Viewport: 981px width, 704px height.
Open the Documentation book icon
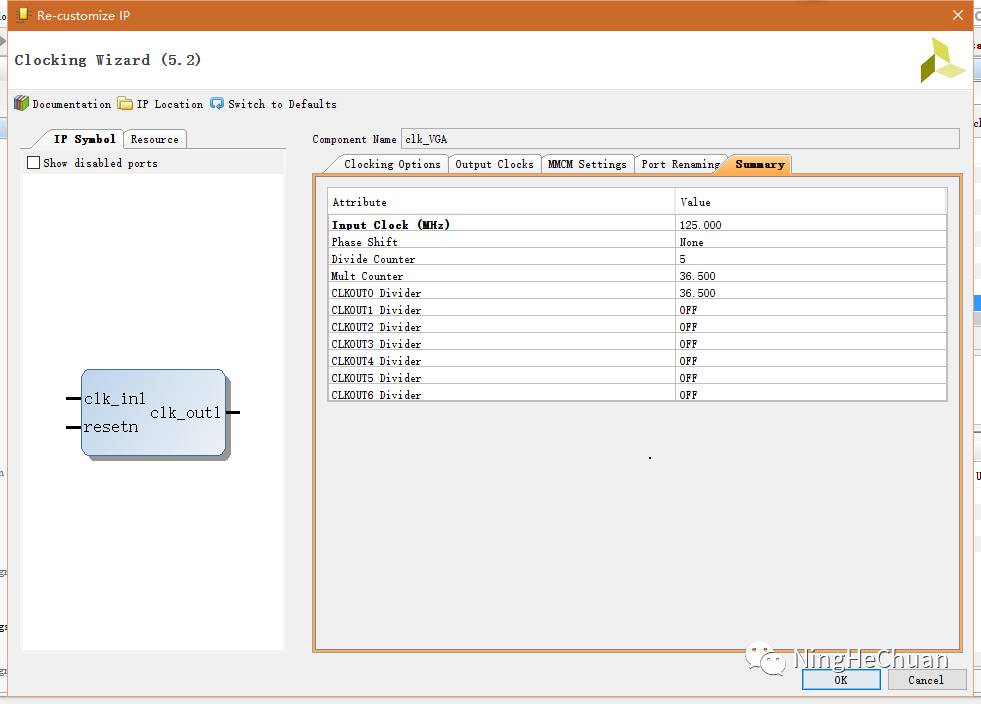tap(21, 104)
